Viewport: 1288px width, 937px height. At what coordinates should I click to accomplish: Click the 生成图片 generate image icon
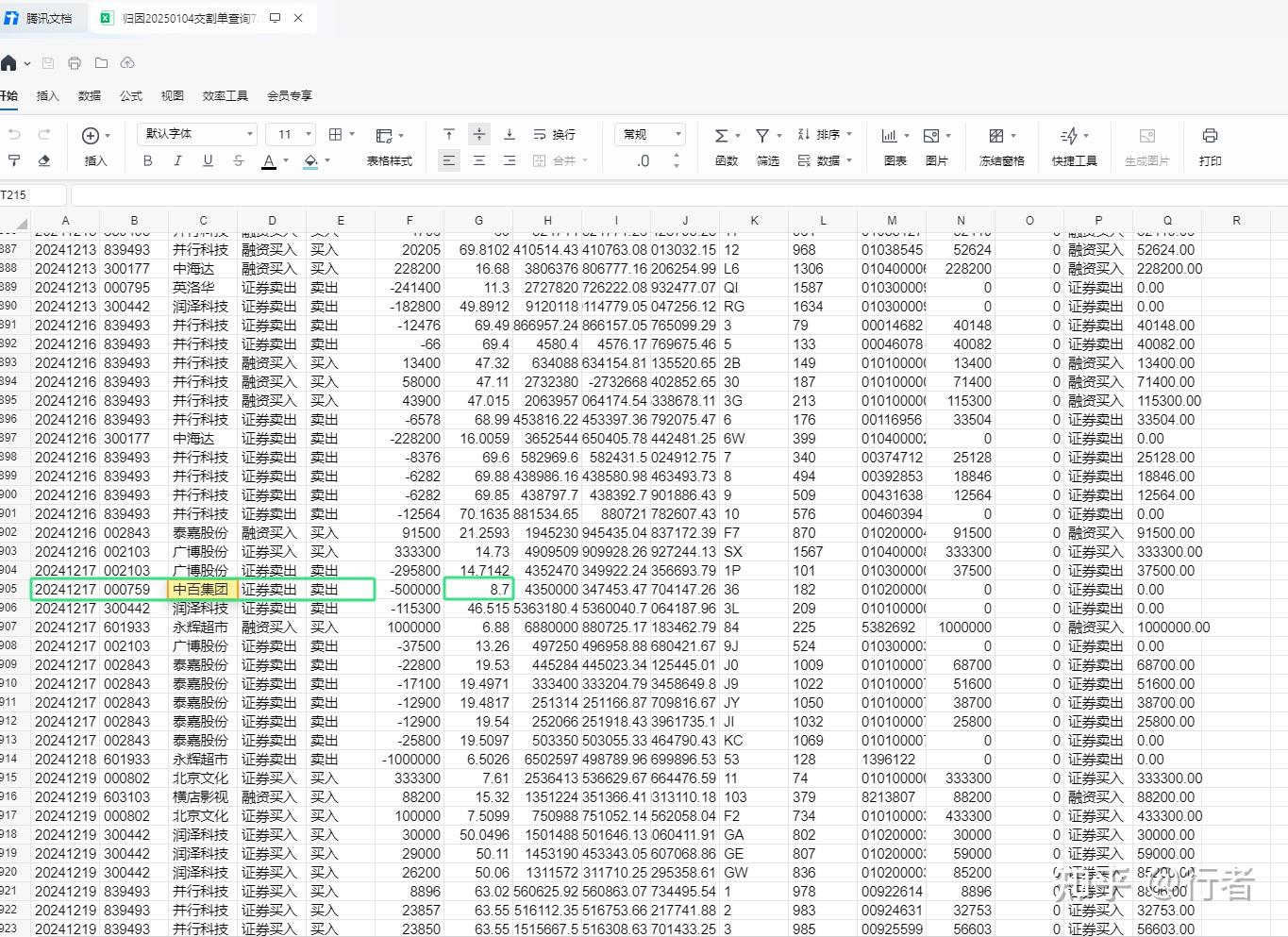(1147, 136)
